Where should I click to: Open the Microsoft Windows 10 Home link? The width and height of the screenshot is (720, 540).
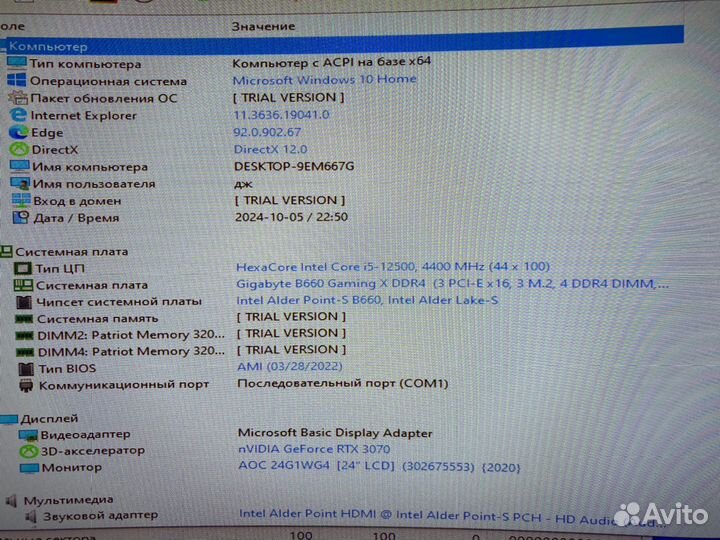pyautogui.click(x=324, y=80)
